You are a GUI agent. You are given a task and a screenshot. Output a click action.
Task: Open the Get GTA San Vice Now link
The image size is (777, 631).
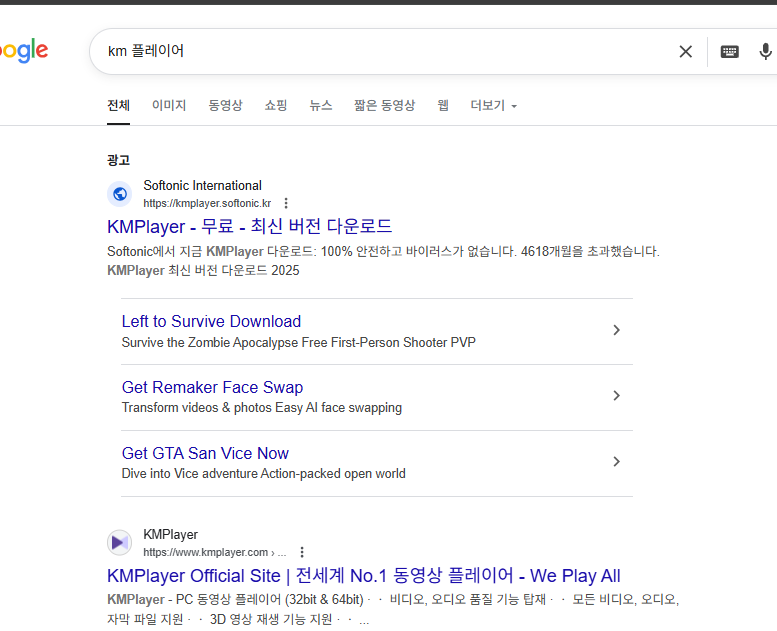[206, 453]
